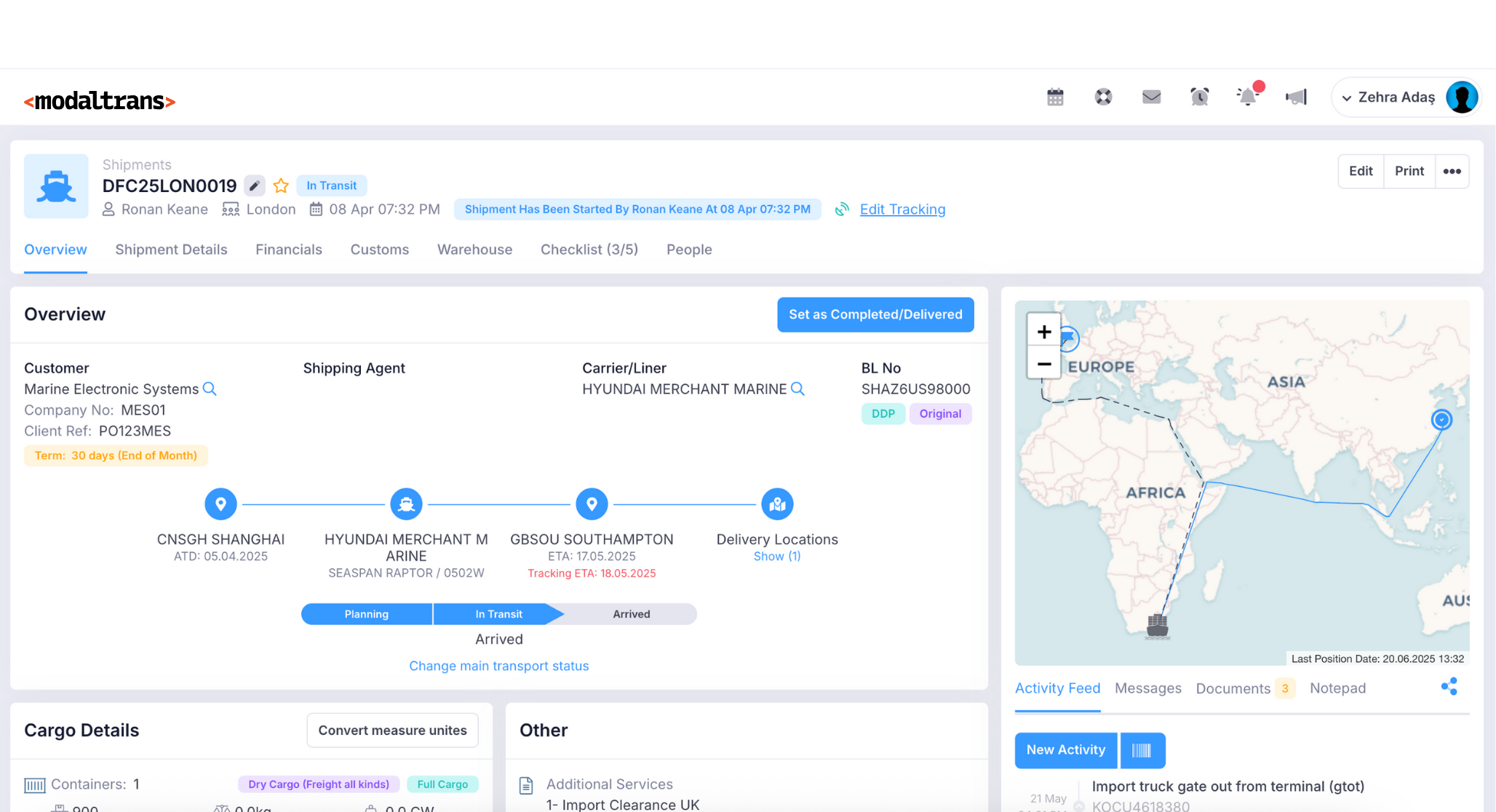This screenshot has width=1496, height=812.
Task: Open the notifications bell icon
Action: tap(1248, 97)
